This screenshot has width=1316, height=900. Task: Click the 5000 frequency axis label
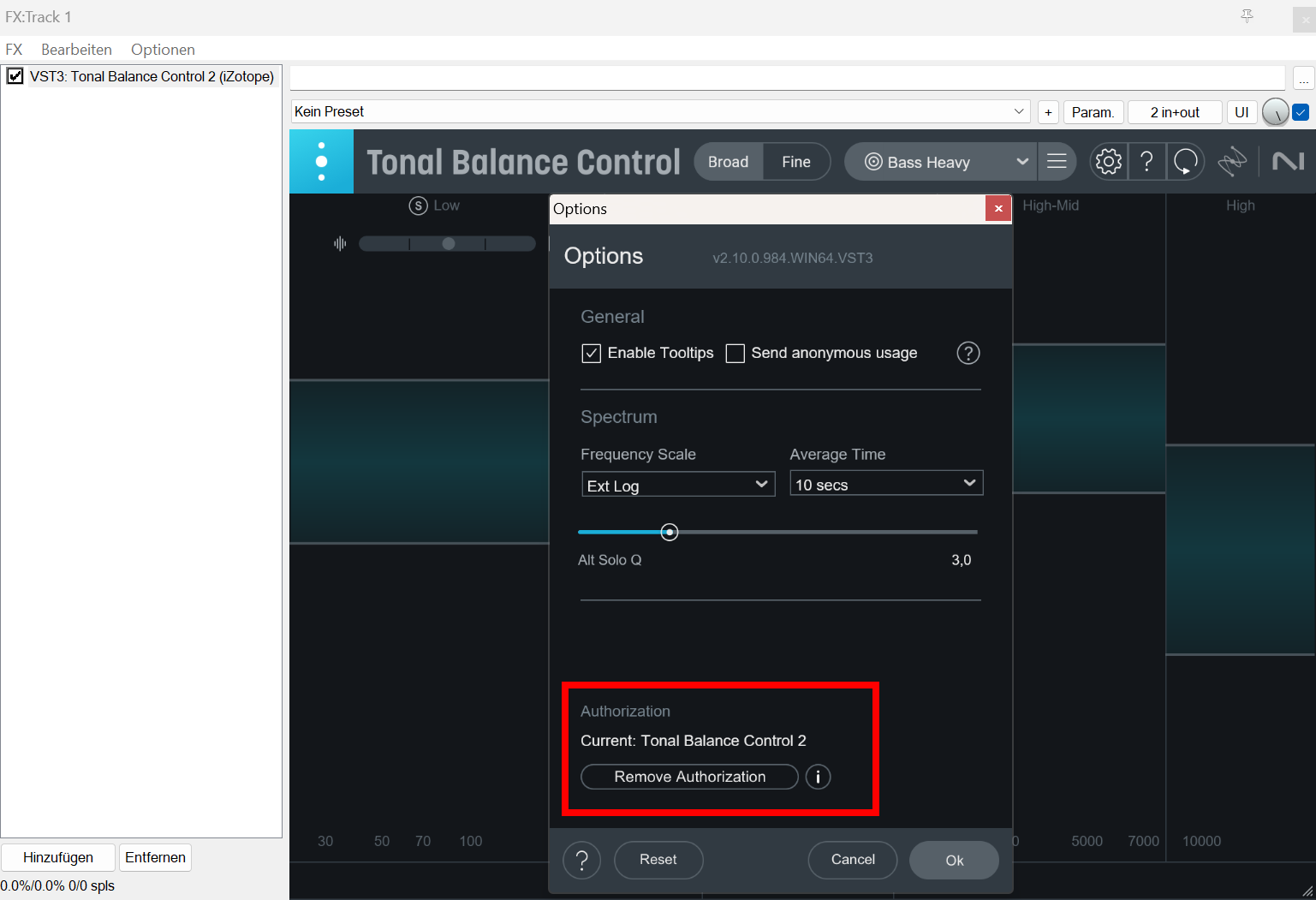click(x=1087, y=841)
